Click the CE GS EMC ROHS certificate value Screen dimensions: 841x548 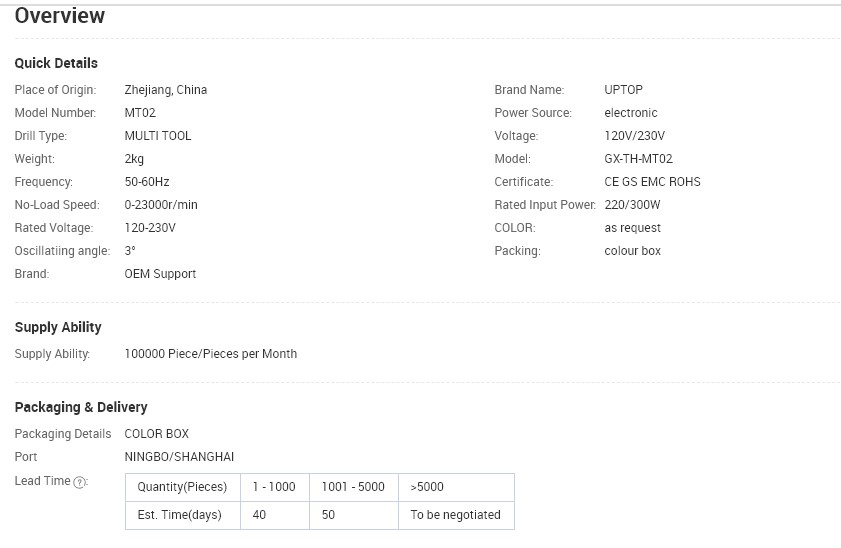coord(652,182)
